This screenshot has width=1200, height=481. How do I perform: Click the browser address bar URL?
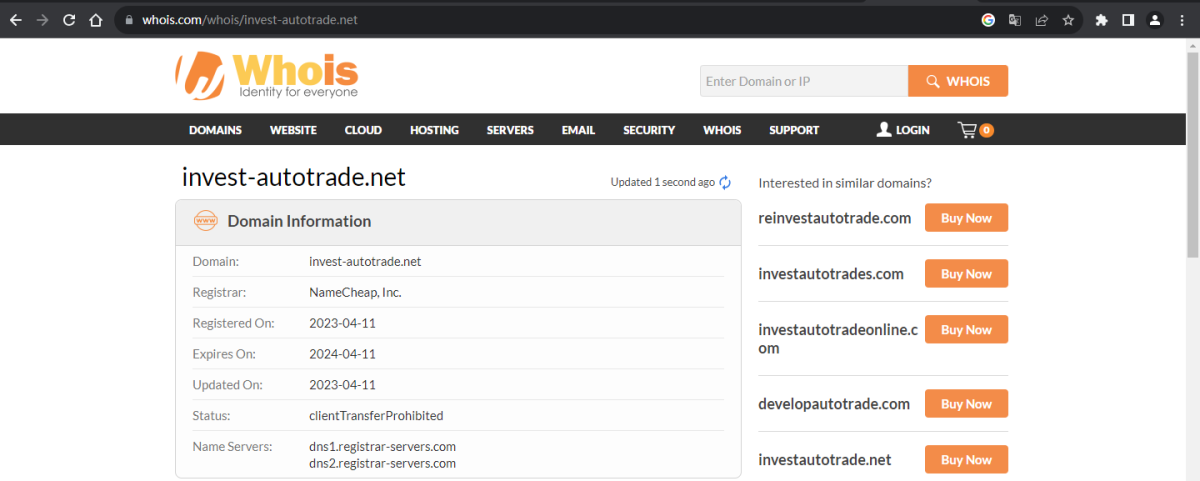(250, 20)
